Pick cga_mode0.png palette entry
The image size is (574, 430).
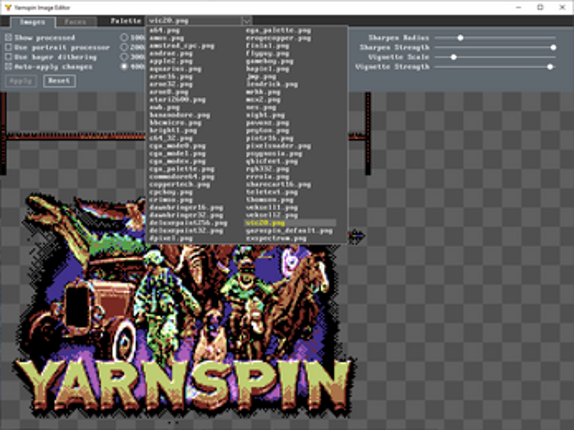177,146
